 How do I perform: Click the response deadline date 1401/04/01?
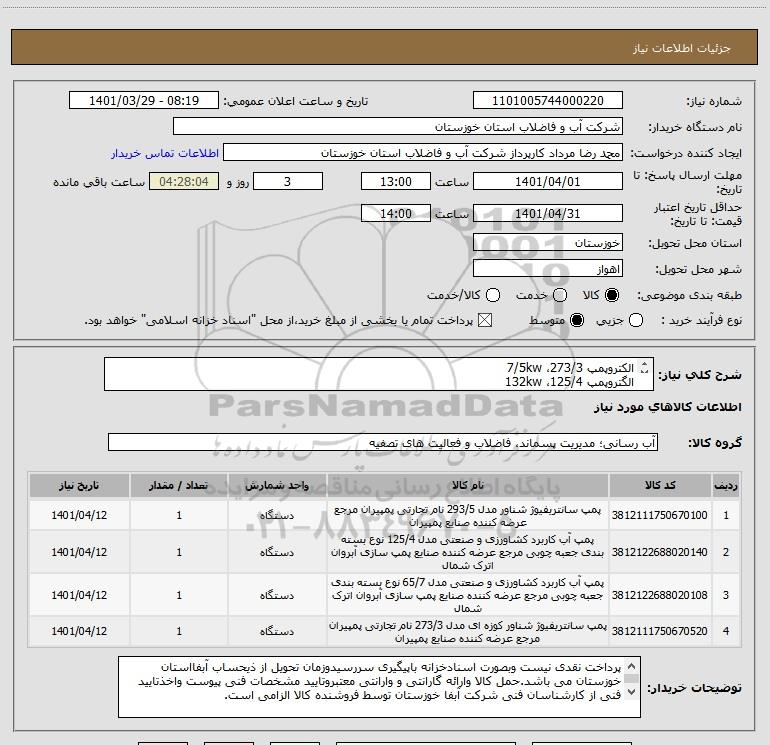pyautogui.click(x=548, y=181)
